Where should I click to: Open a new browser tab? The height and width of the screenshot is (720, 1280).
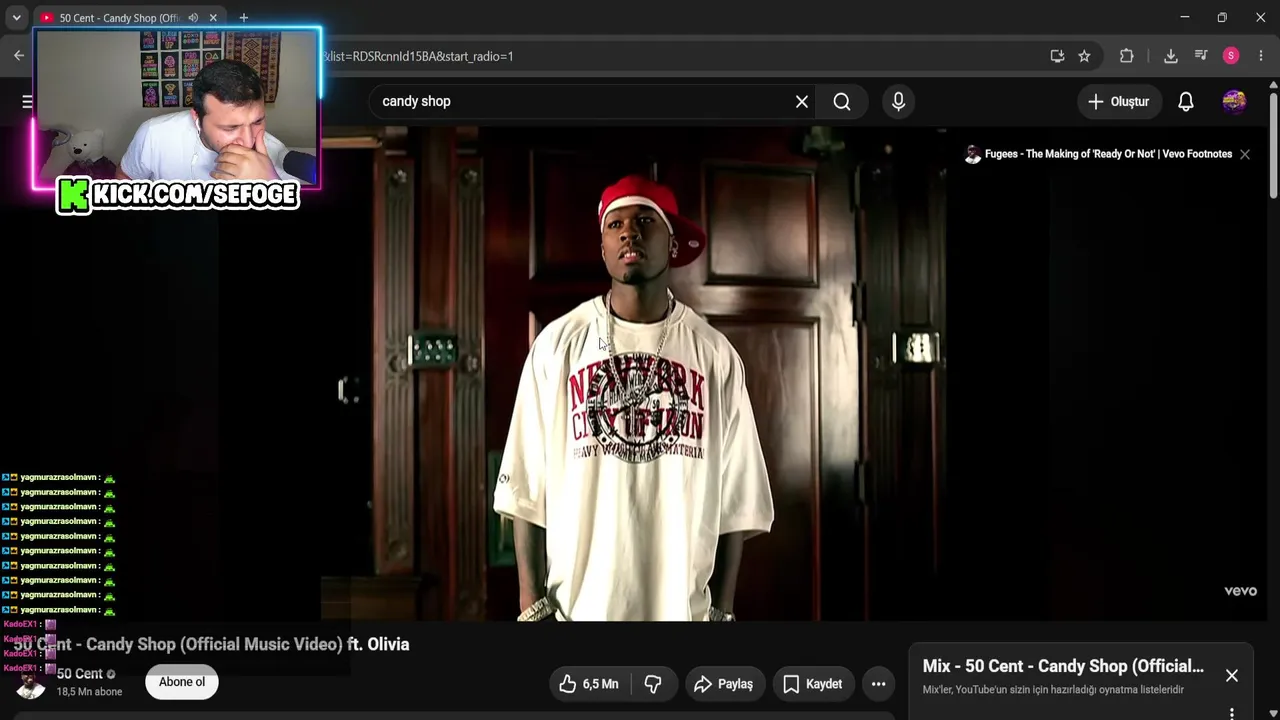click(x=243, y=18)
